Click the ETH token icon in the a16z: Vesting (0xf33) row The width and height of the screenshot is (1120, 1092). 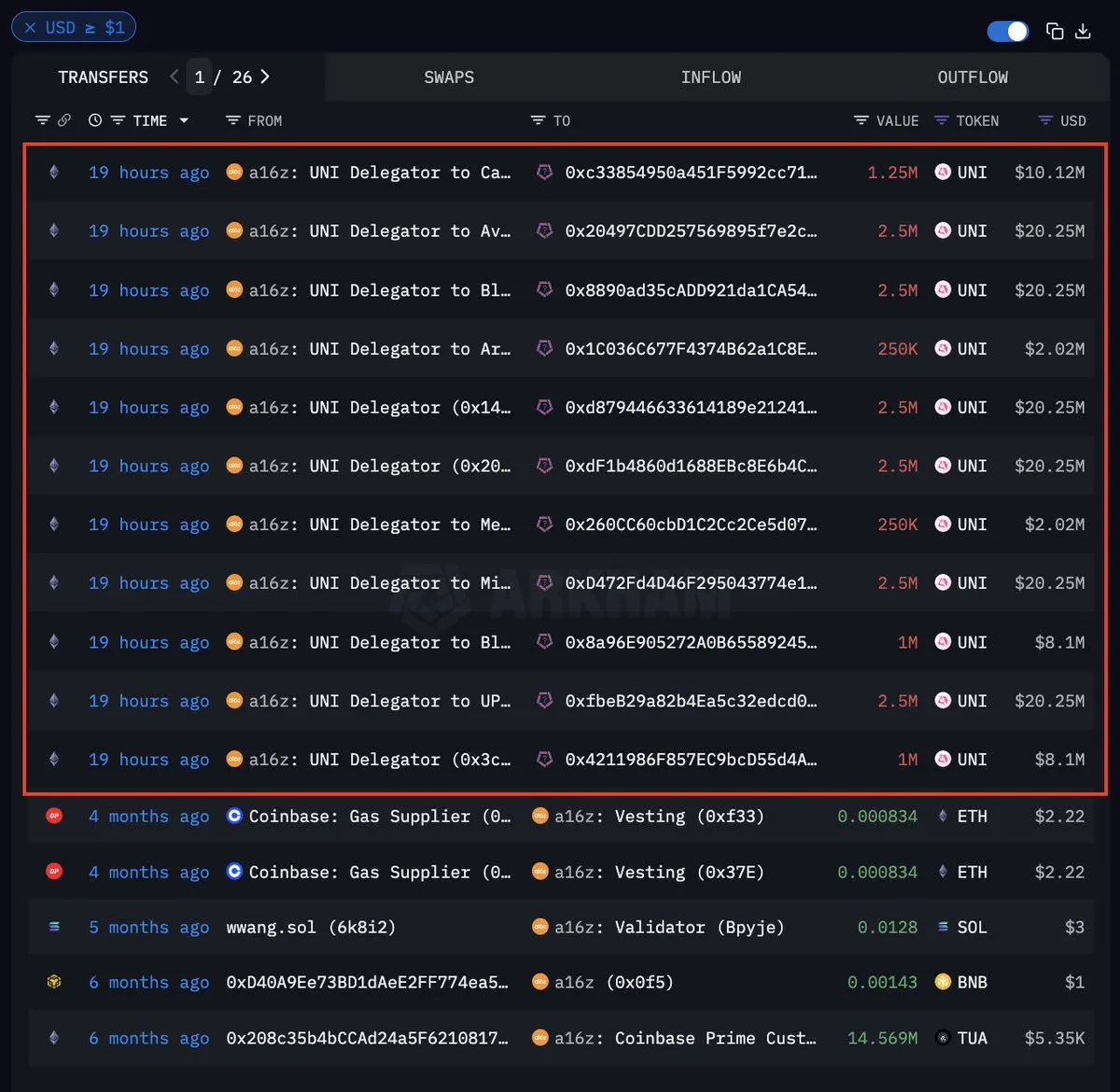click(x=943, y=817)
